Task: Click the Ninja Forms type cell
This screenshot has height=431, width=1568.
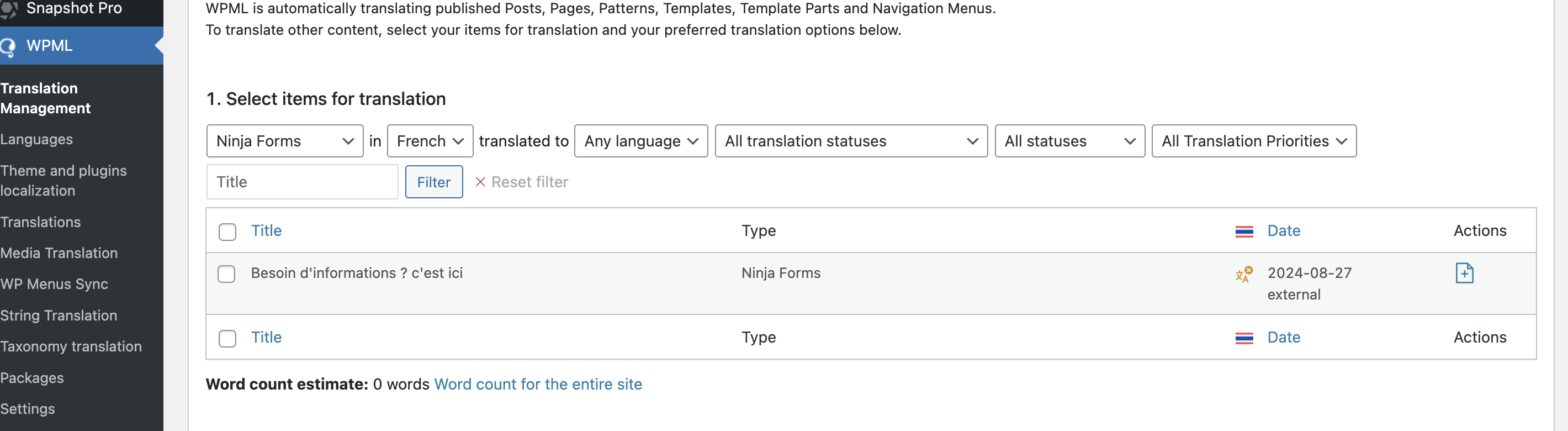Action: [781, 273]
